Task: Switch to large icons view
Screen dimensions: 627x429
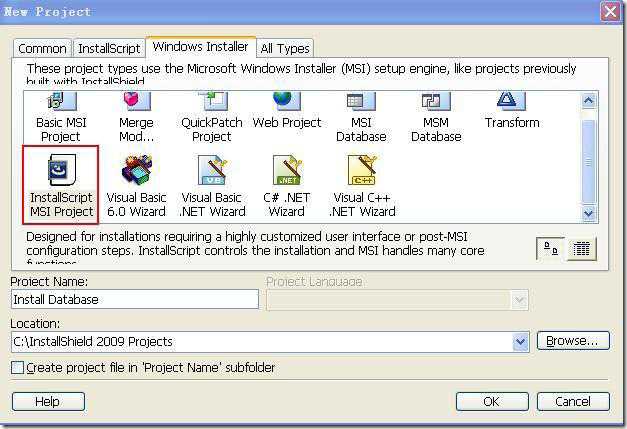Action: 551,249
